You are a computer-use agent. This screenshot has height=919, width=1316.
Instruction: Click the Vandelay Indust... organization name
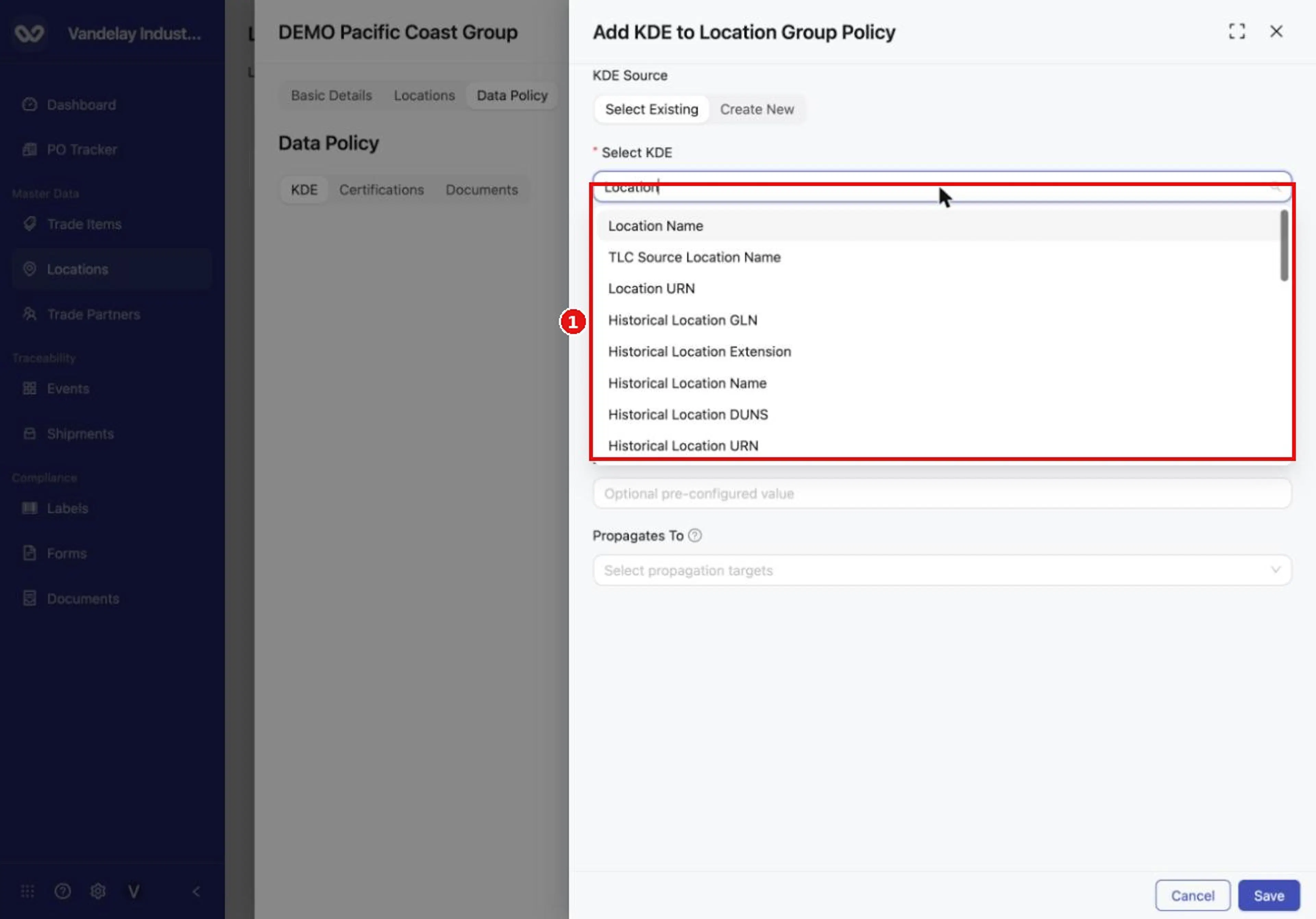coord(135,34)
